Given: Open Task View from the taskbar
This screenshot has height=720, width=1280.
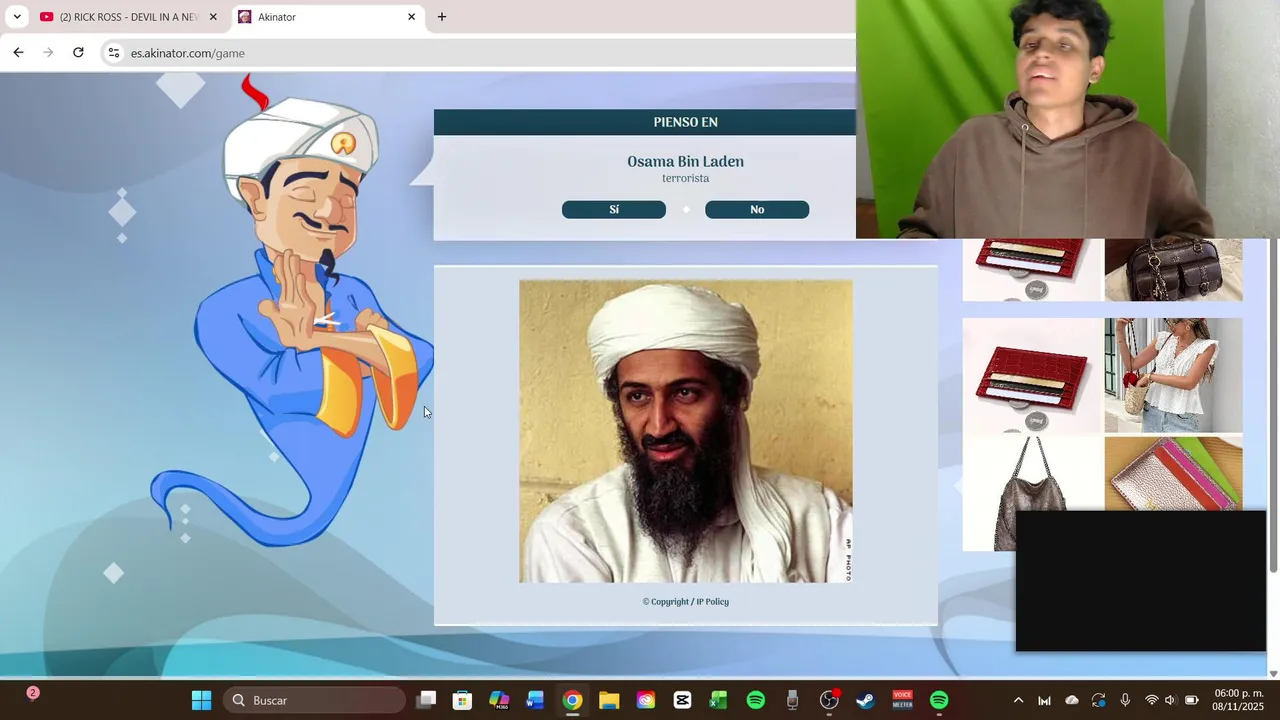Looking at the screenshot, I should [427, 700].
